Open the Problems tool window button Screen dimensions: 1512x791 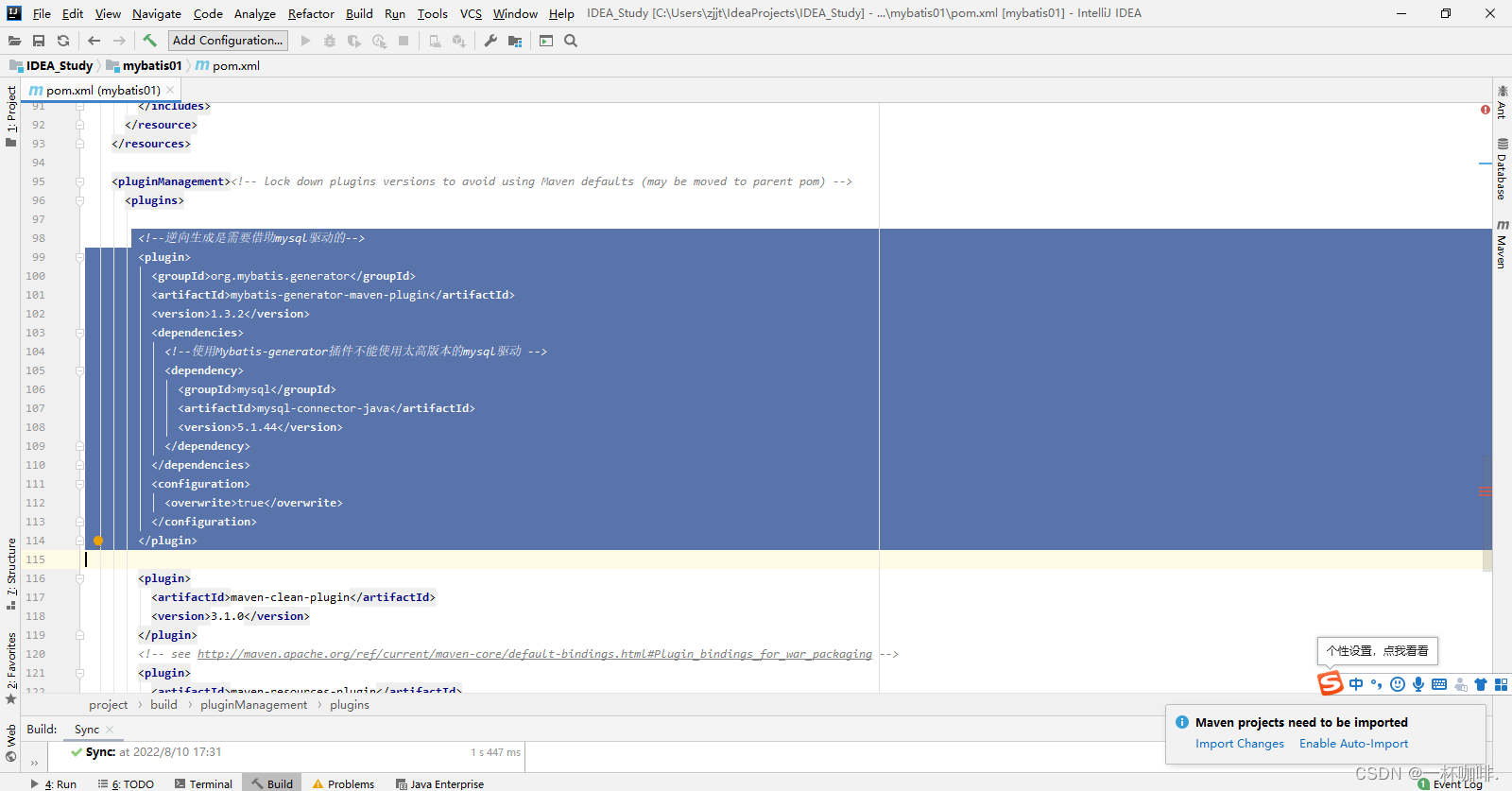click(x=343, y=783)
